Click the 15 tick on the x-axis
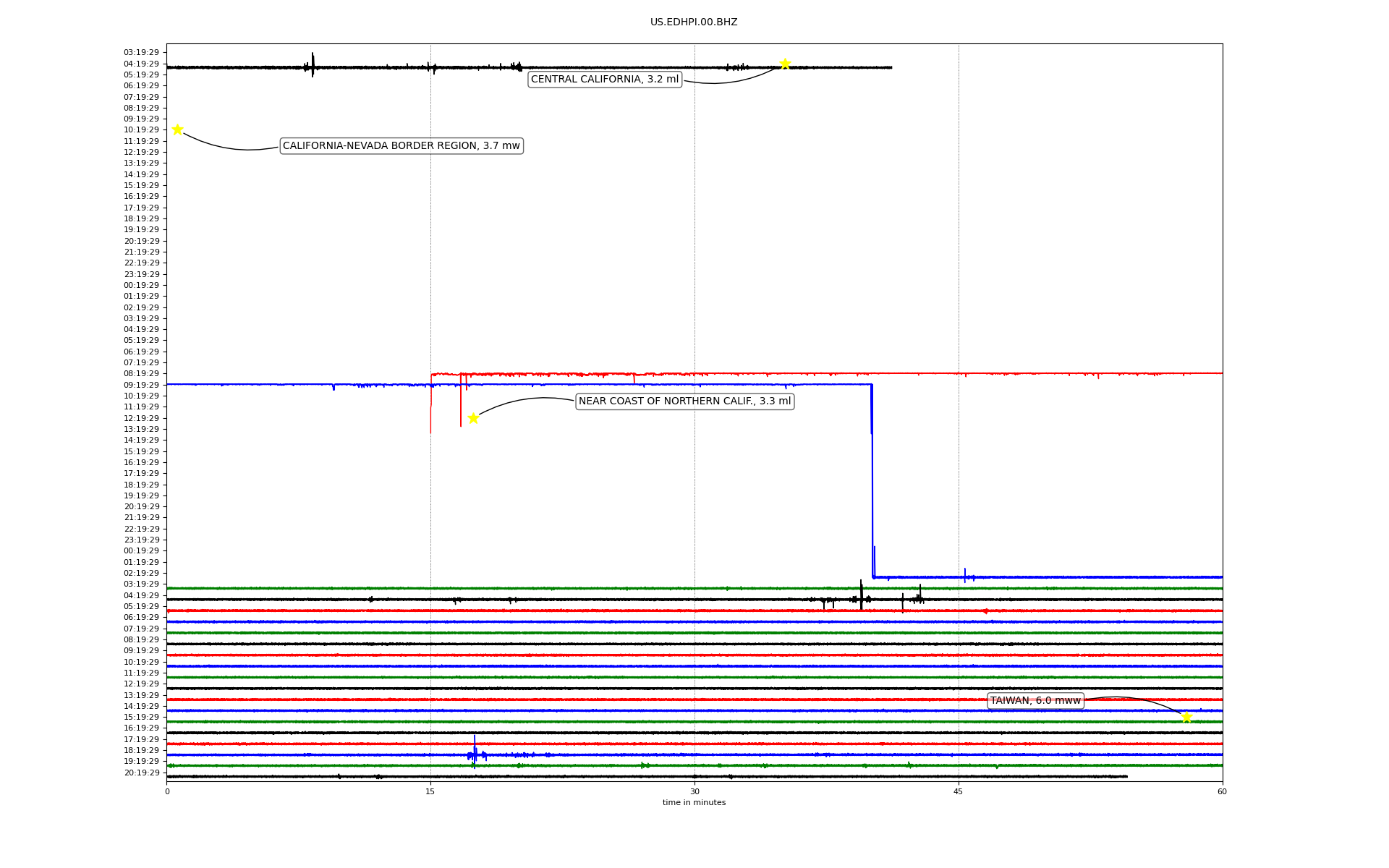The width and height of the screenshot is (1389, 868). point(430,791)
